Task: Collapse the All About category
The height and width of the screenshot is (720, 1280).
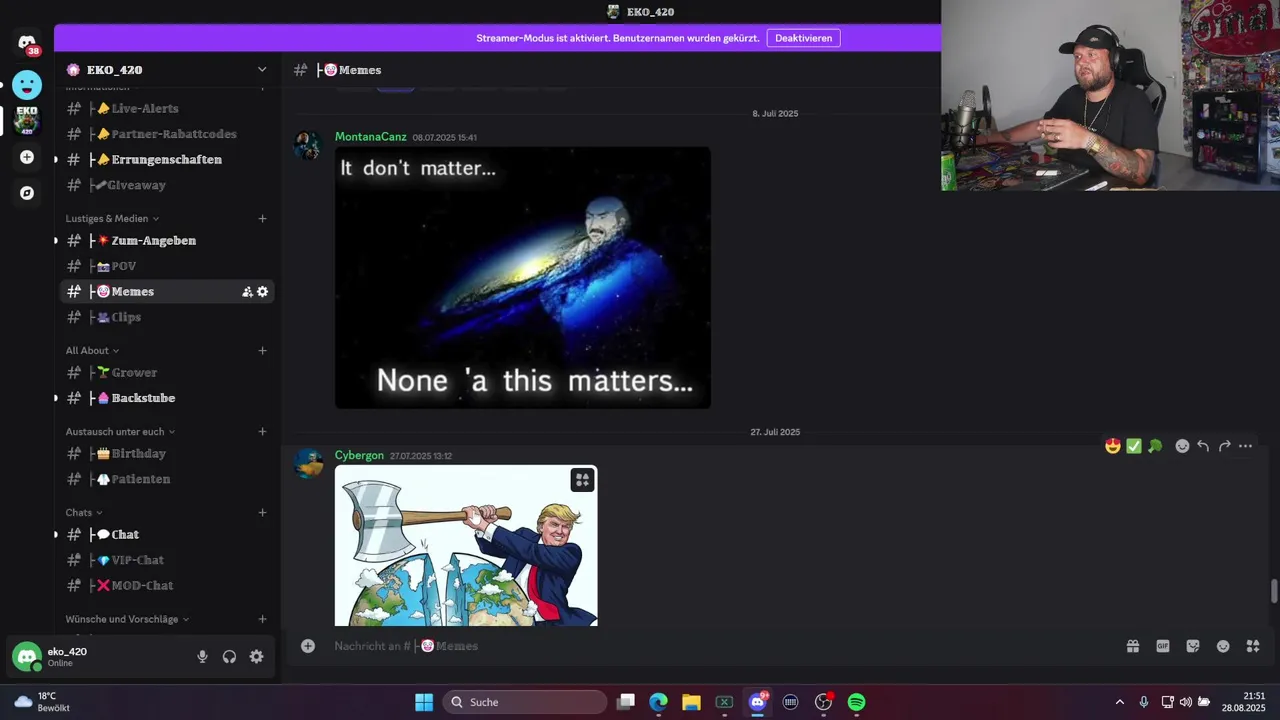Action: (92, 350)
